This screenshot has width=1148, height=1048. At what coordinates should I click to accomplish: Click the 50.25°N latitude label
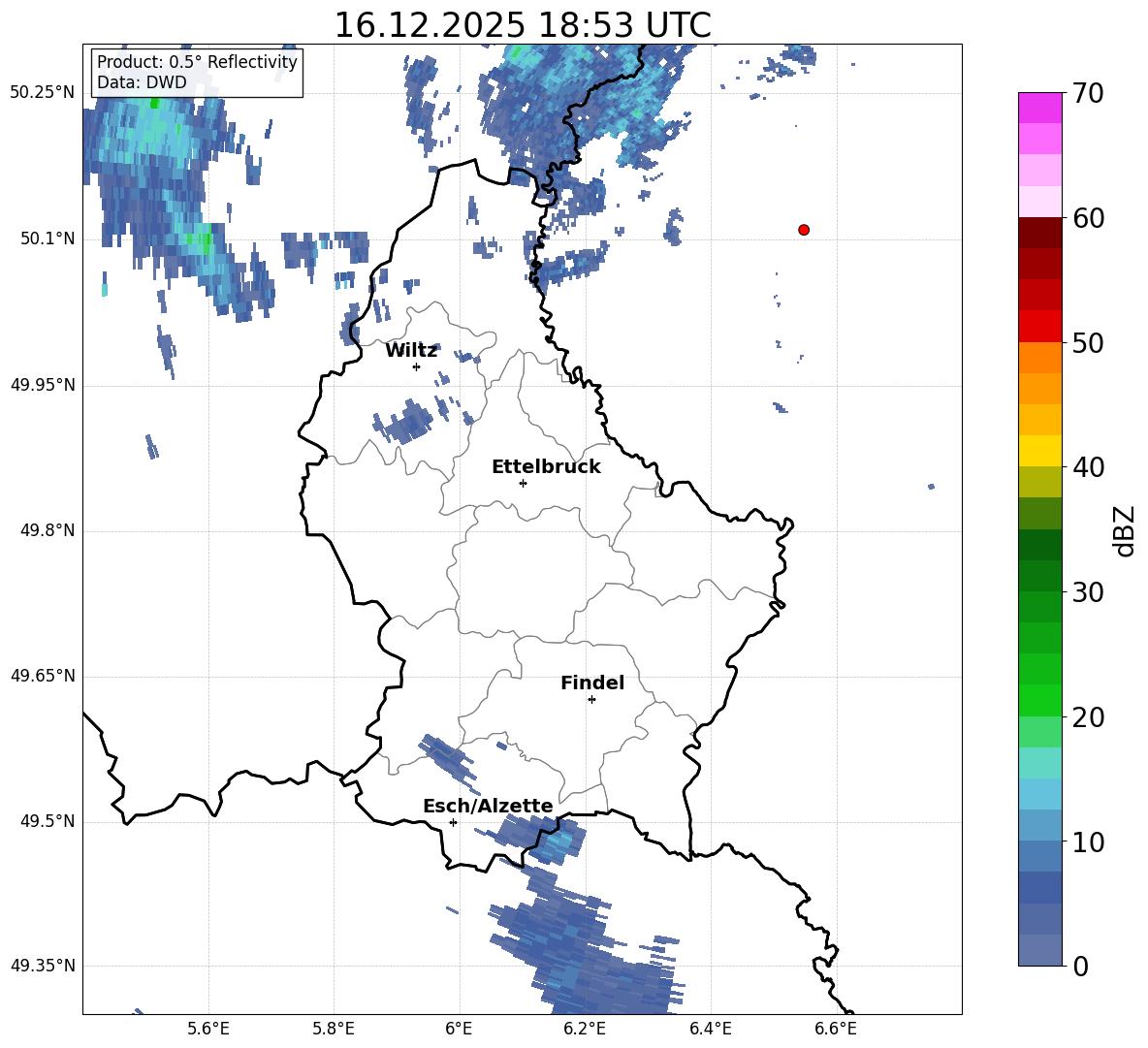point(43,93)
